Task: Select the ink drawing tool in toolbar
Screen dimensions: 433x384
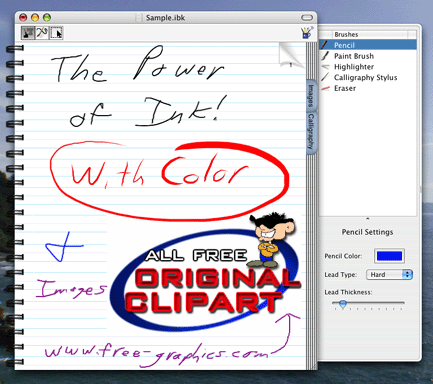Action: (28, 33)
